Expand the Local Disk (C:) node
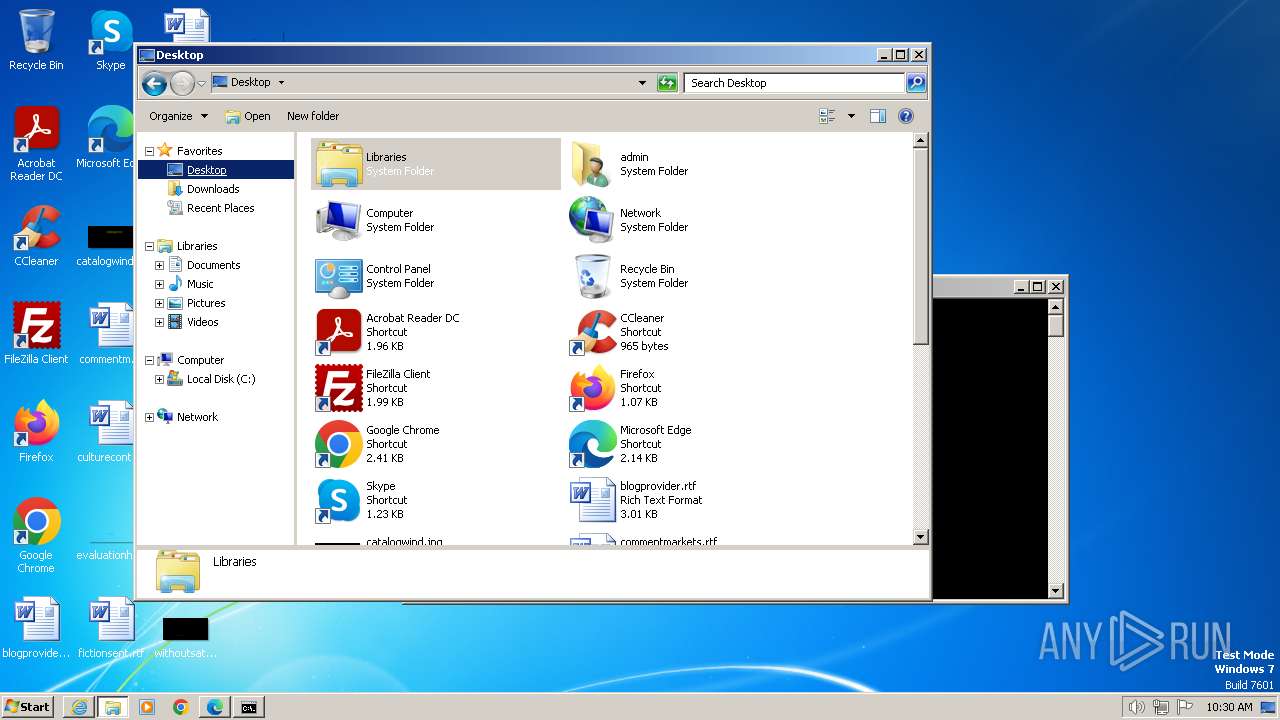Image resolution: width=1280 pixels, height=720 pixels. pyautogui.click(x=159, y=379)
